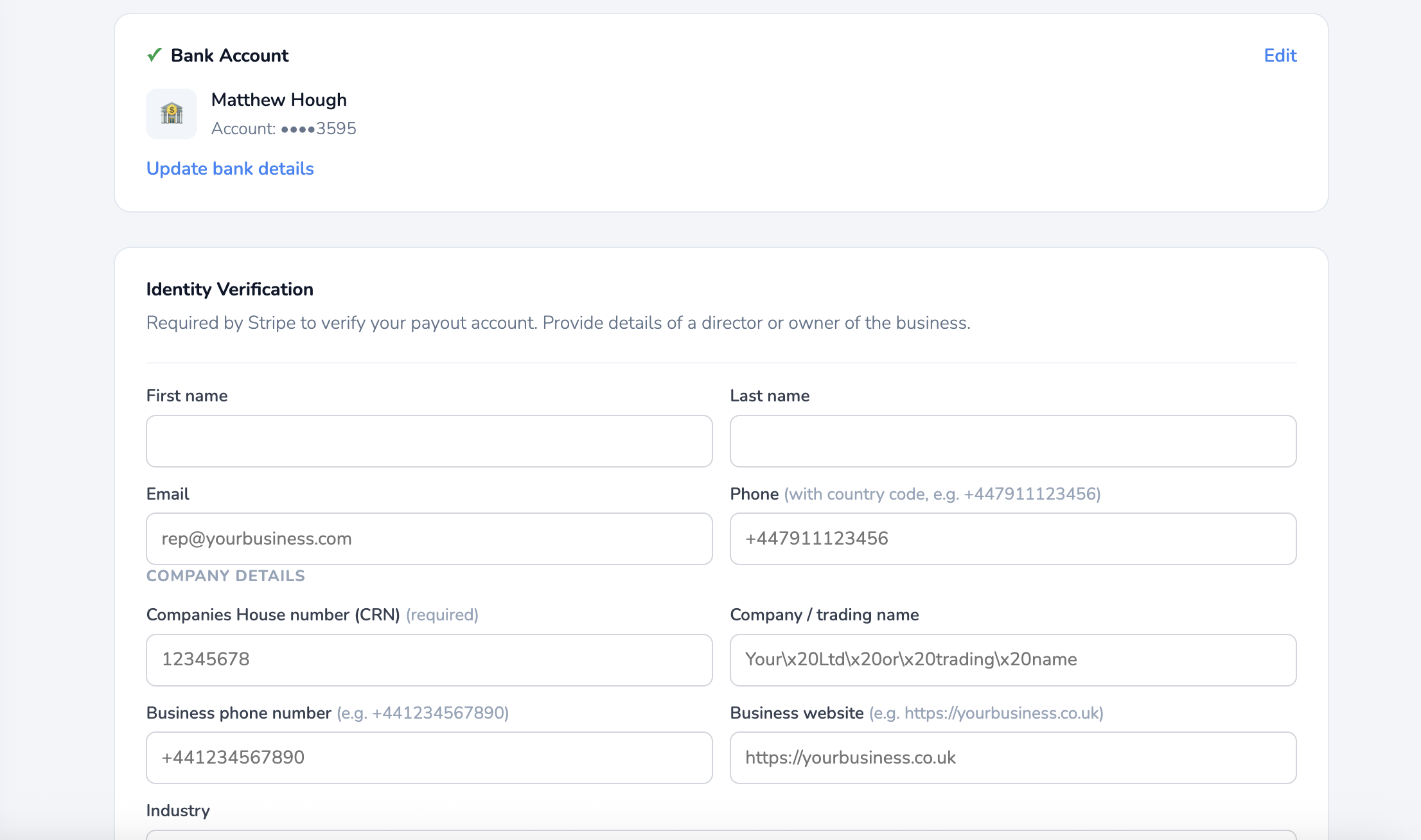Click the Stripe verification description text
This screenshot has height=840, width=1421.
[558, 322]
